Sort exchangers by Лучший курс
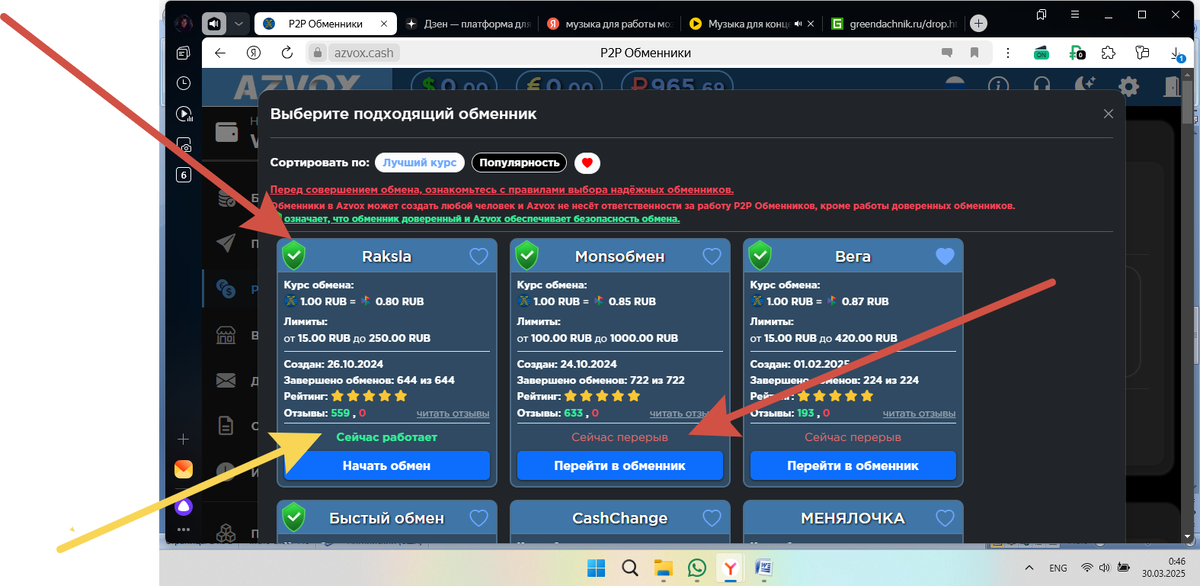Image resolution: width=1200 pixels, height=586 pixels. point(420,162)
